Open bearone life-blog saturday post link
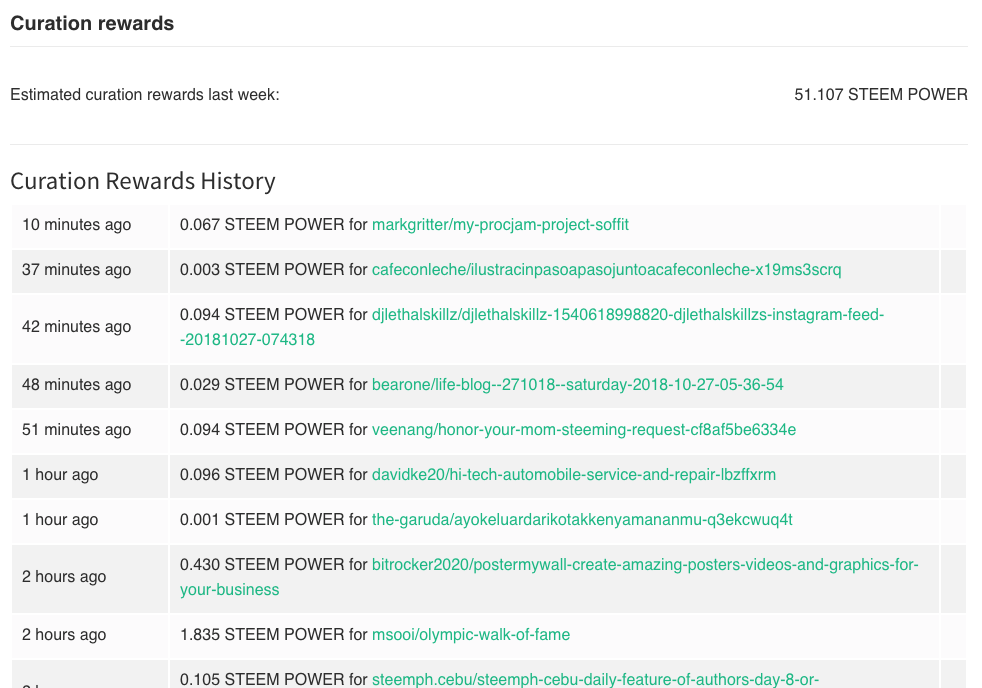 pyautogui.click(x=577, y=385)
